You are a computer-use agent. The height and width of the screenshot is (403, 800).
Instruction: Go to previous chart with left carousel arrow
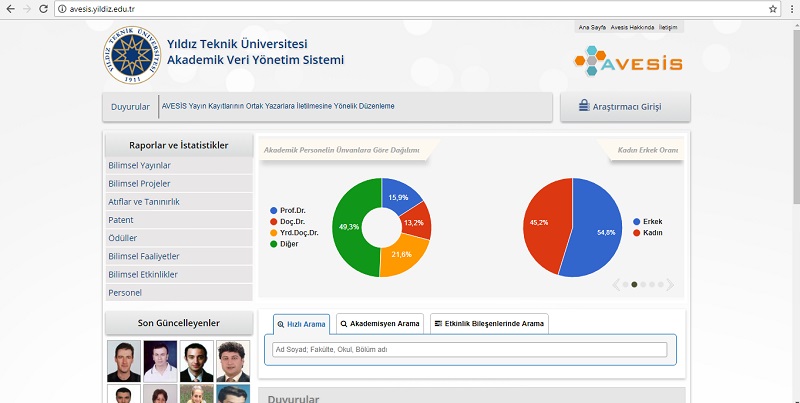pos(617,285)
